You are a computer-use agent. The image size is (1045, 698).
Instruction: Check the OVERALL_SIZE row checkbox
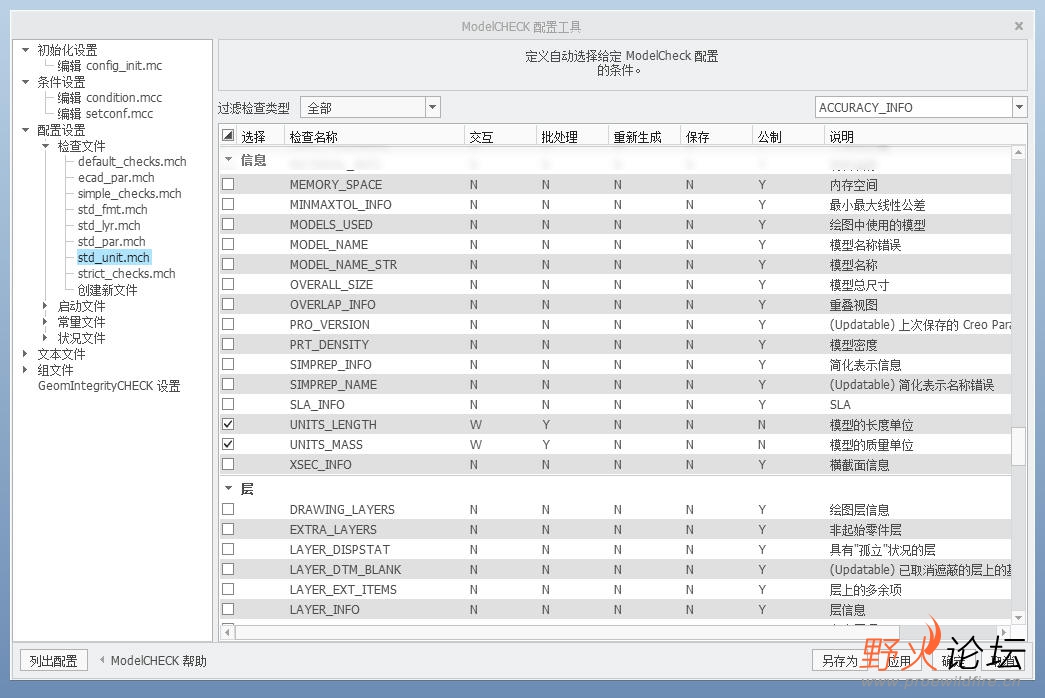click(228, 284)
